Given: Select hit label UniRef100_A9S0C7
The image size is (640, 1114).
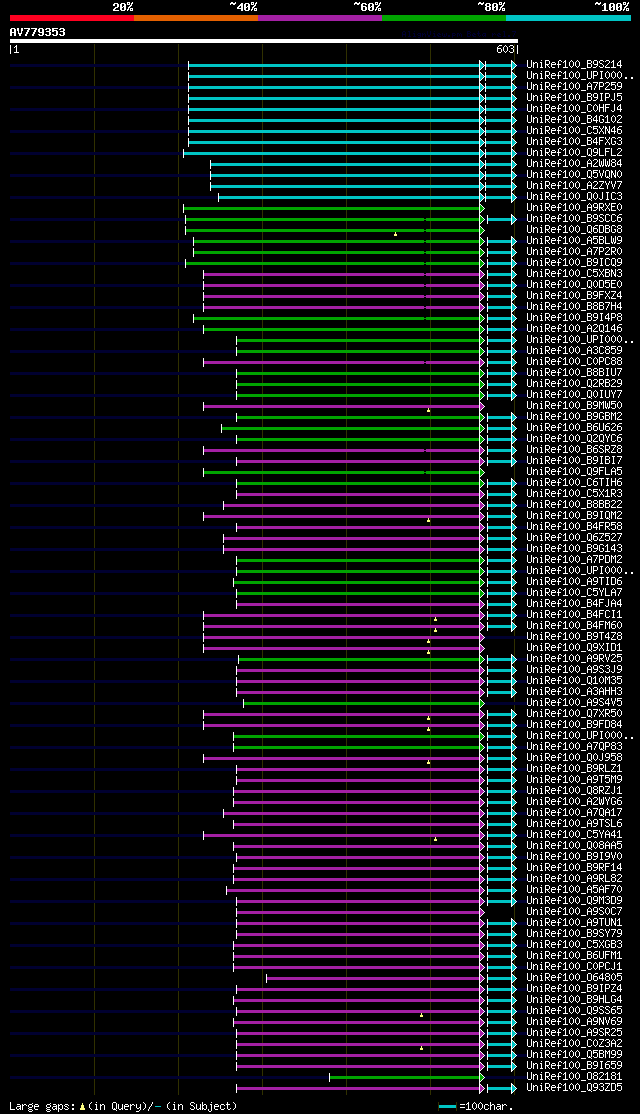Looking at the screenshot, I should (574, 912).
